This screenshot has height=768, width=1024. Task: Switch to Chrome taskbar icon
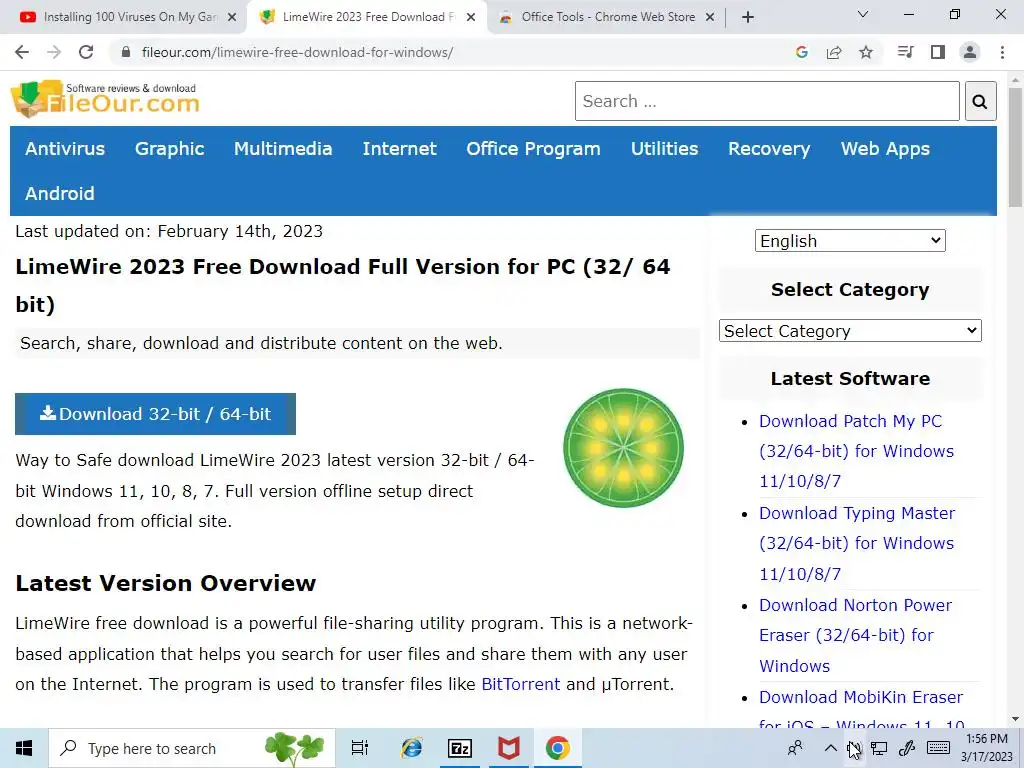tap(558, 748)
